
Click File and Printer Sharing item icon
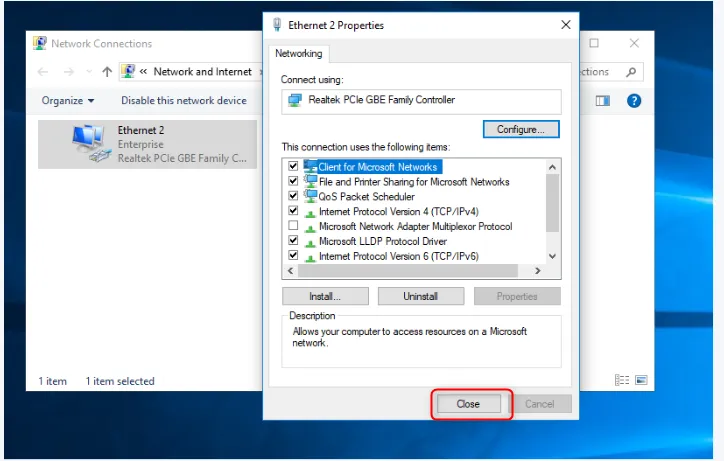[310, 181]
